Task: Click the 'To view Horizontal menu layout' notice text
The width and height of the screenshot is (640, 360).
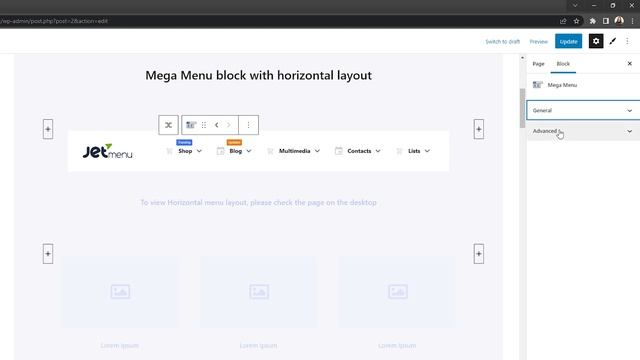Action: pos(258,202)
